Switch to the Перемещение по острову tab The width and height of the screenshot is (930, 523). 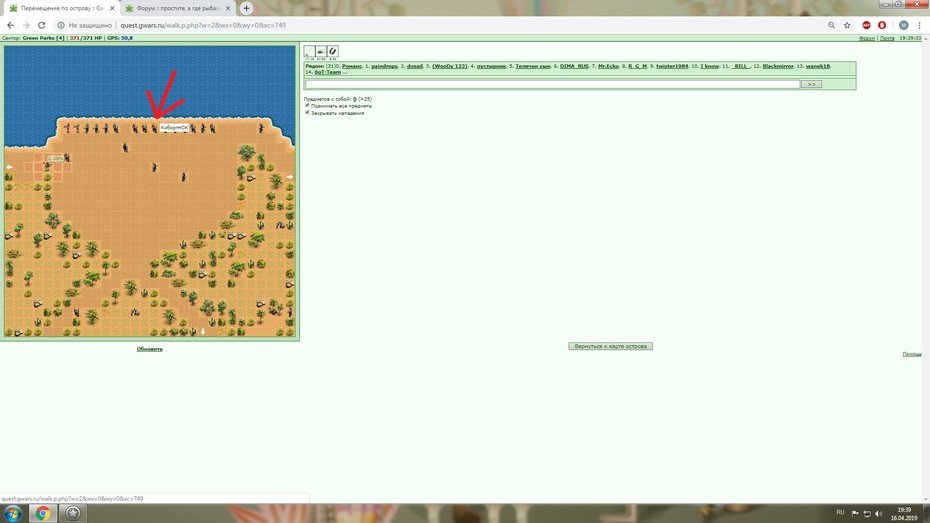click(61, 8)
